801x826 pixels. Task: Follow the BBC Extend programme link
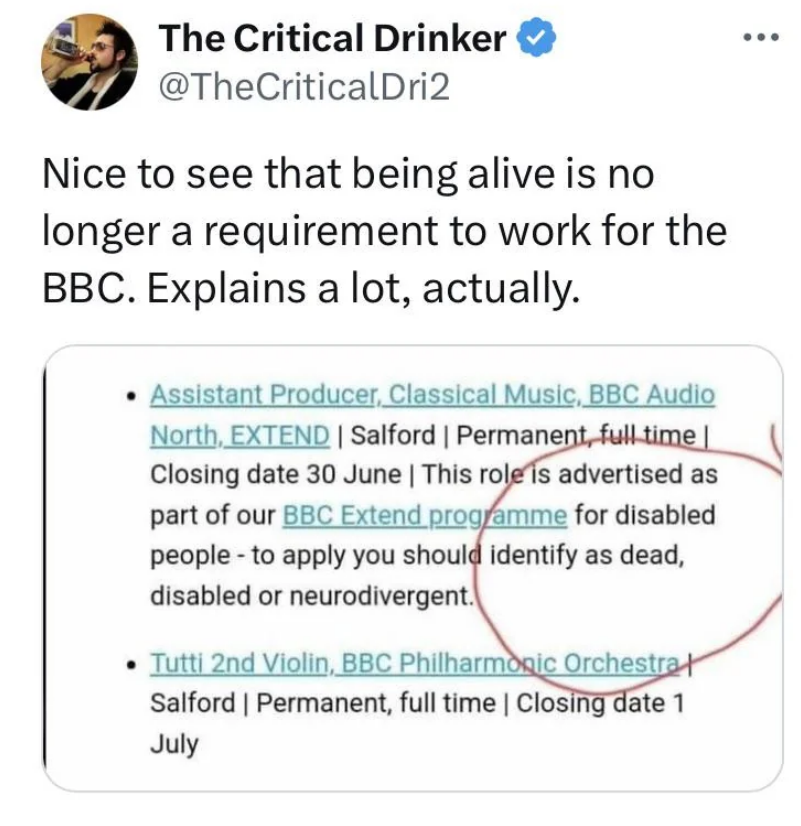[426, 515]
